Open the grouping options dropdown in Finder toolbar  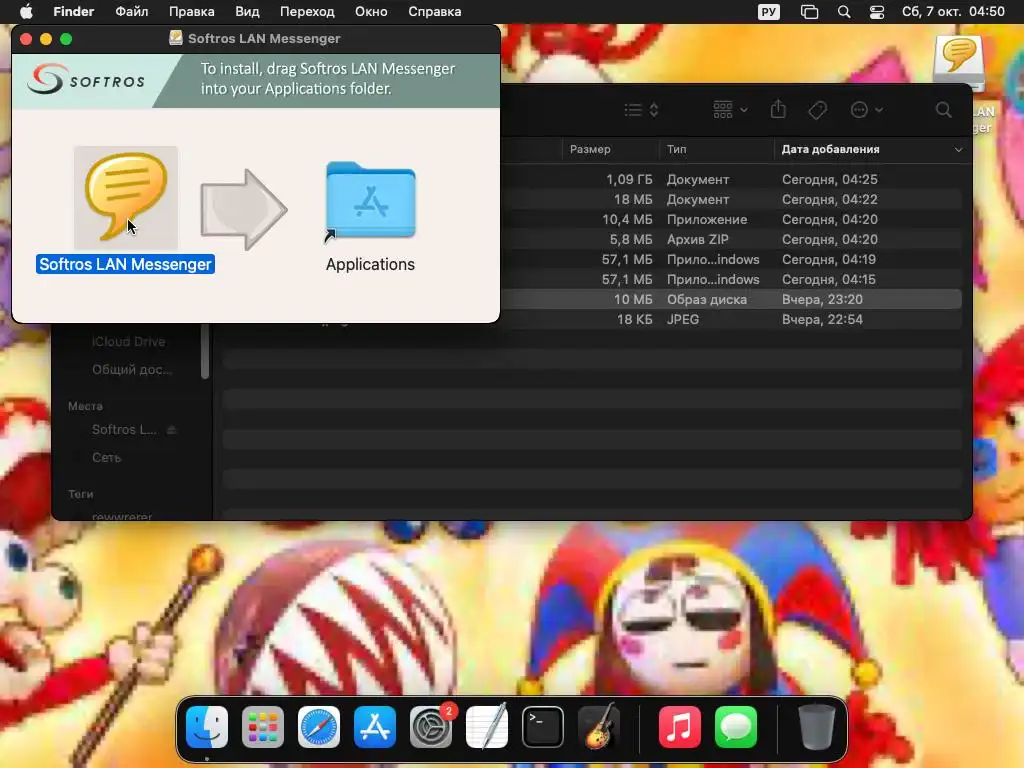[730, 110]
